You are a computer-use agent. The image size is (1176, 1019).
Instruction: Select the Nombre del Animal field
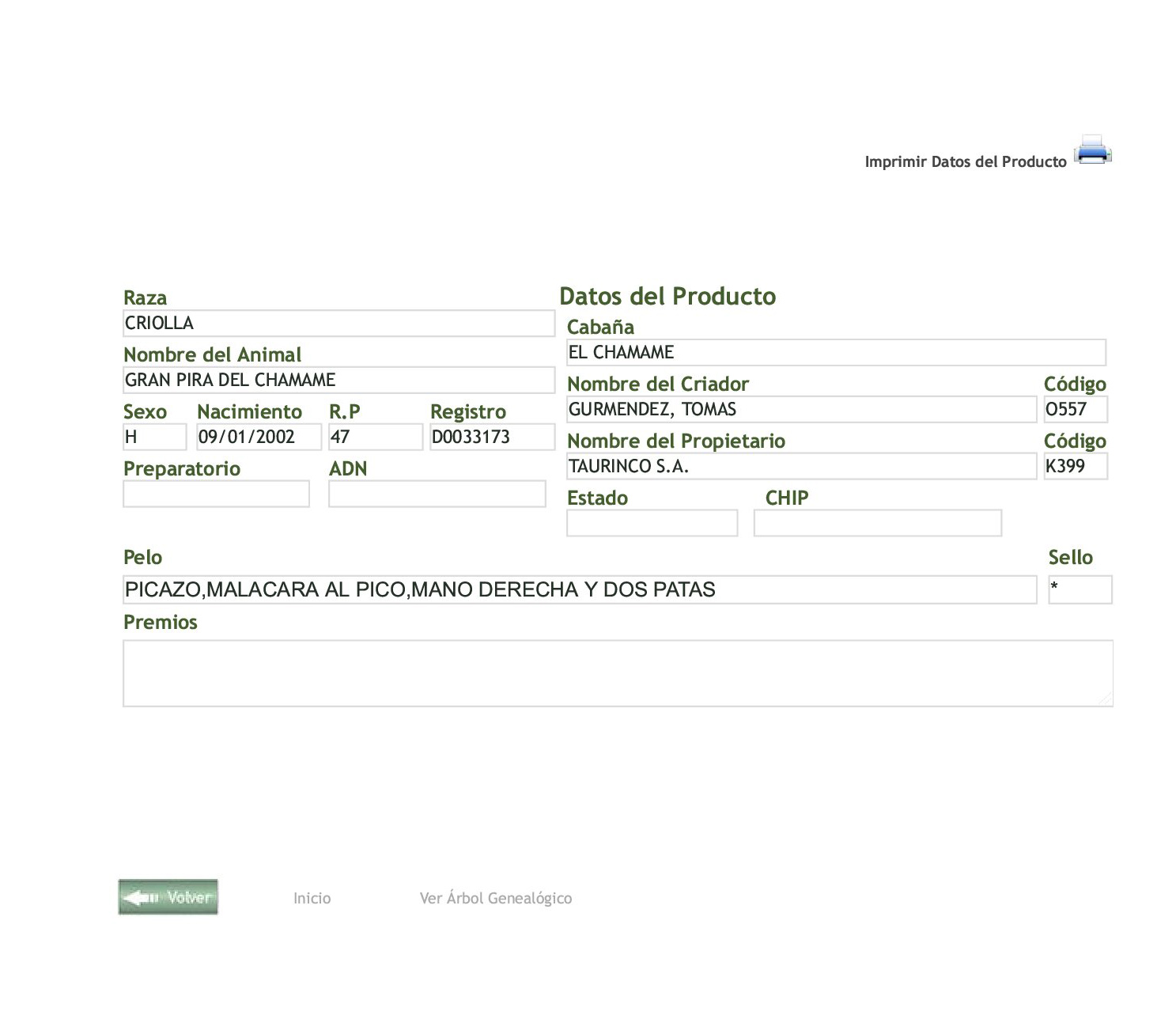(338, 381)
